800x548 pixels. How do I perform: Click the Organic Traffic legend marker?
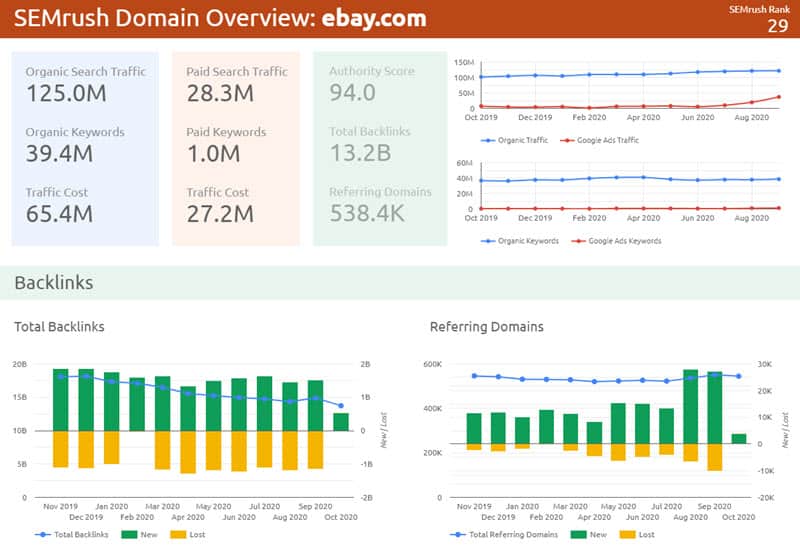pyautogui.click(x=486, y=141)
